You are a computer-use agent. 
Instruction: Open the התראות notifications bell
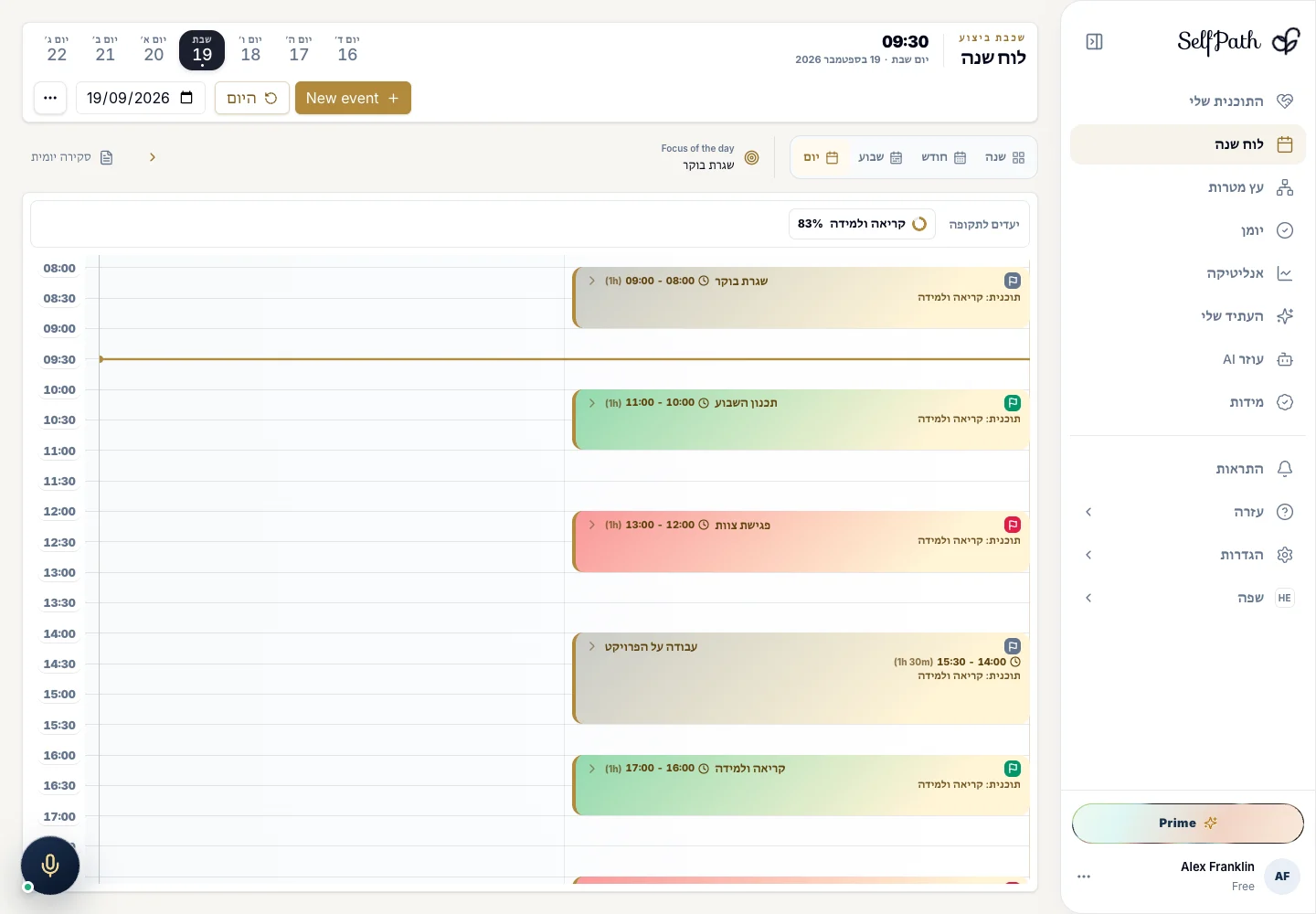[x=1188, y=469]
